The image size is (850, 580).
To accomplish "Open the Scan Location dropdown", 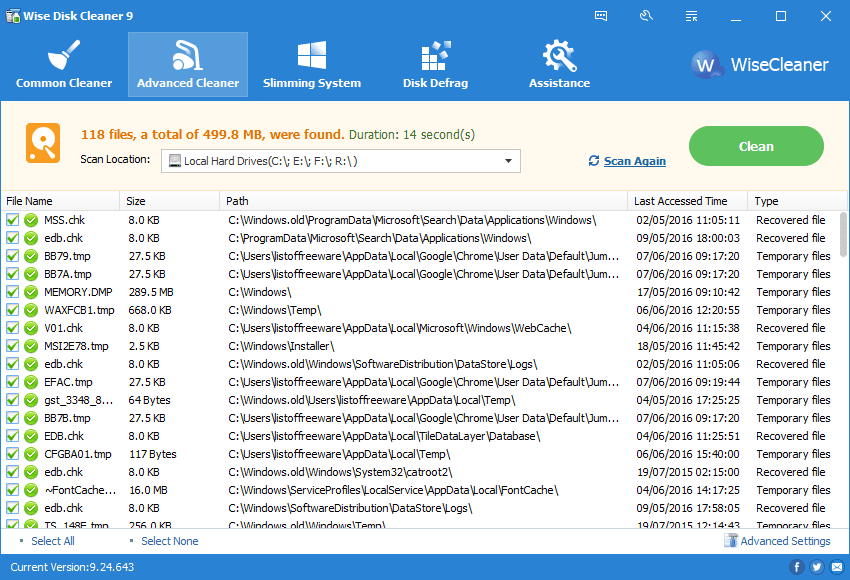I will pos(340,161).
